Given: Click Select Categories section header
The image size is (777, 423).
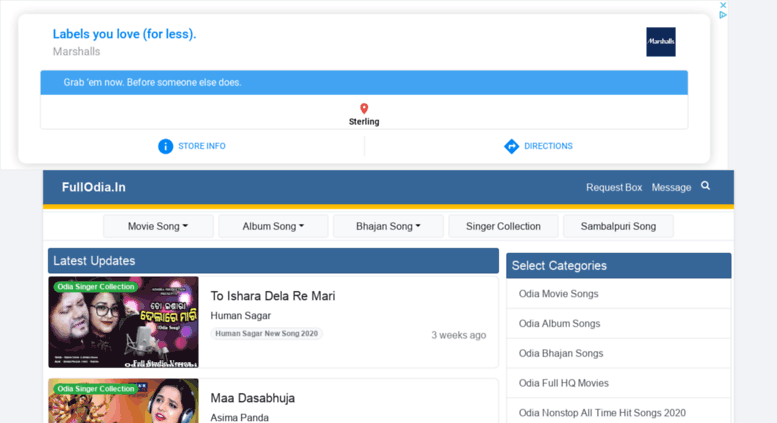Looking at the screenshot, I should click(x=618, y=265).
